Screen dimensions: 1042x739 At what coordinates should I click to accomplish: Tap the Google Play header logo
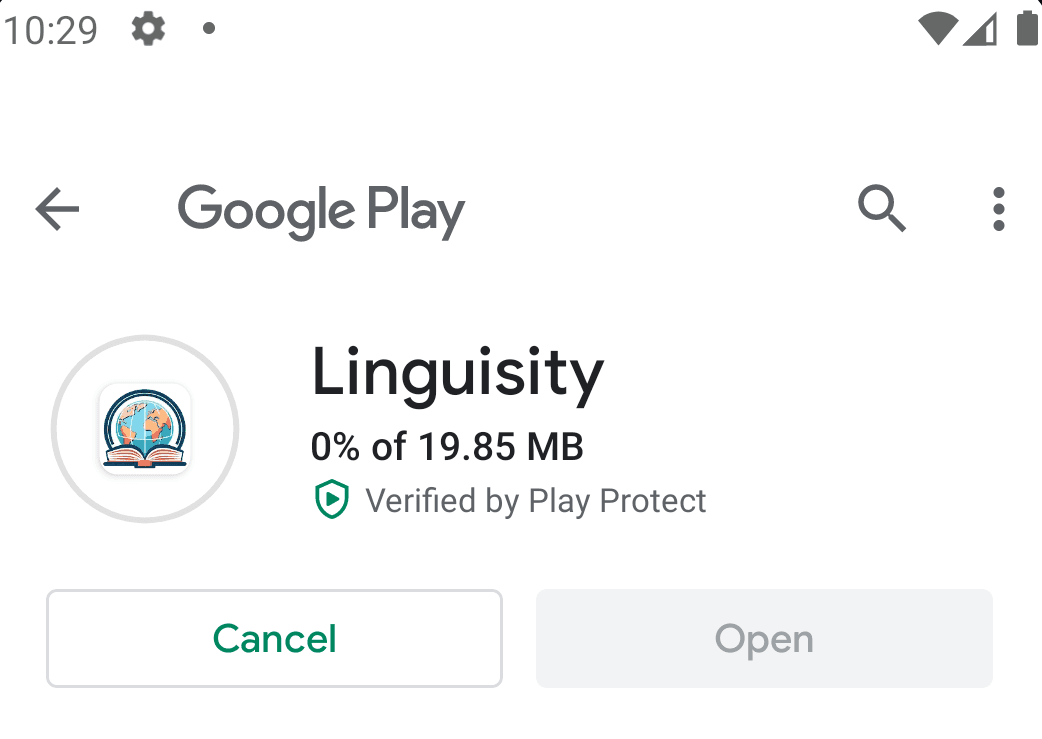pos(321,211)
